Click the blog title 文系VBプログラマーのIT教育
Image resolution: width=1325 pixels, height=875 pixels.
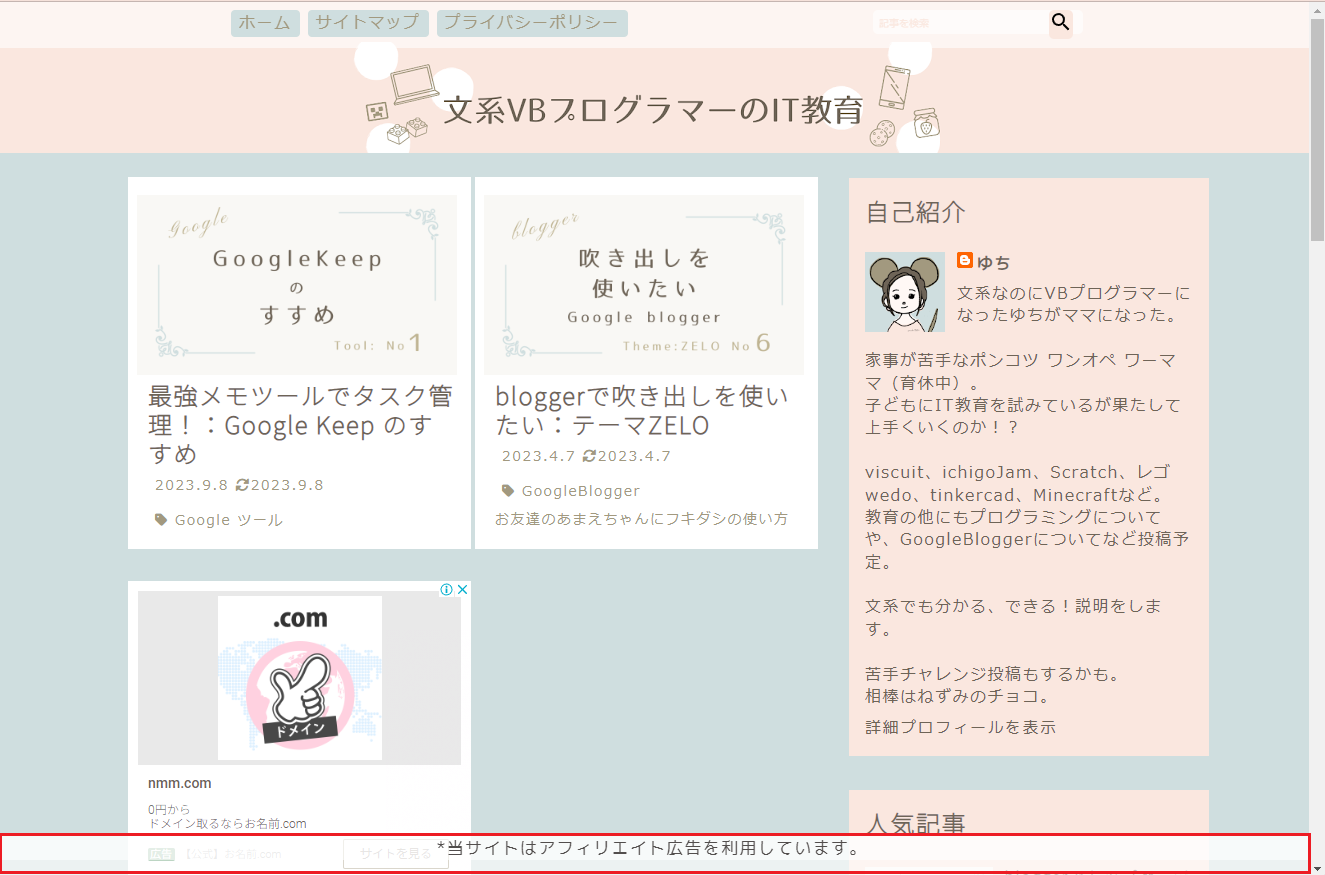pos(653,110)
